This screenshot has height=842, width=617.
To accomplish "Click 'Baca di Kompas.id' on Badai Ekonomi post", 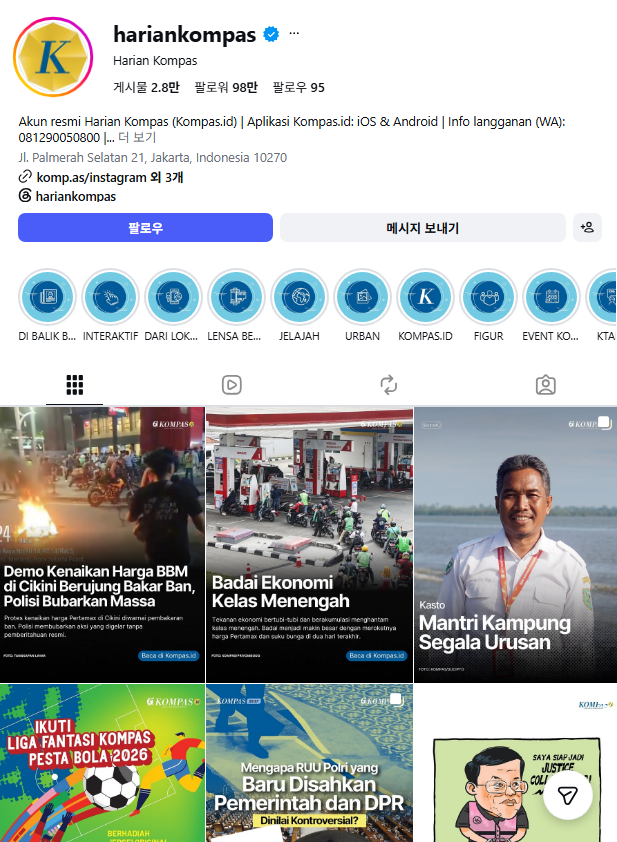I will pos(377,656).
